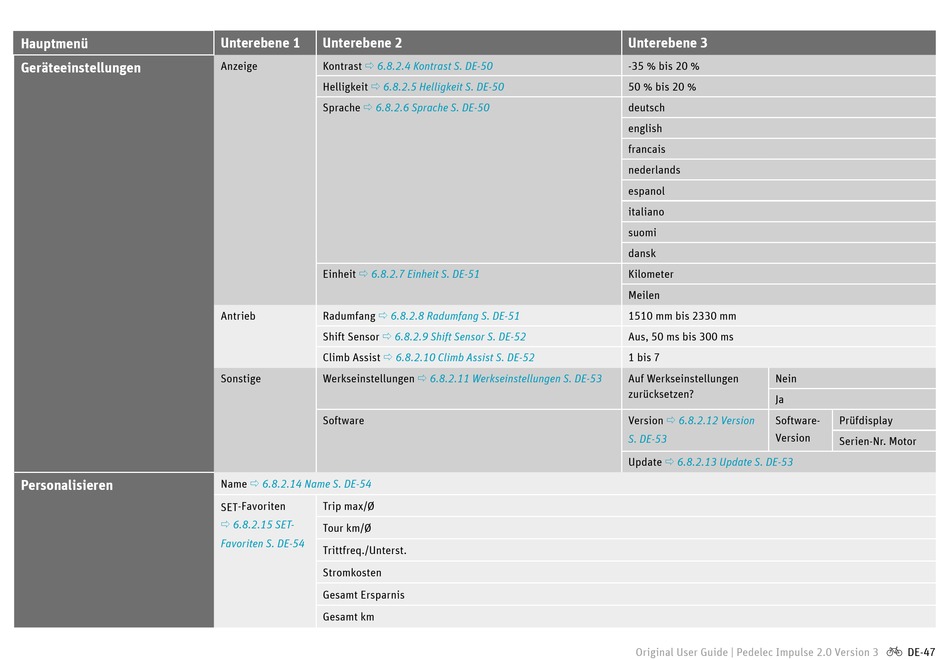Select the Unterebene 1 column header
This screenshot has width=950, height=660.
coord(265,43)
